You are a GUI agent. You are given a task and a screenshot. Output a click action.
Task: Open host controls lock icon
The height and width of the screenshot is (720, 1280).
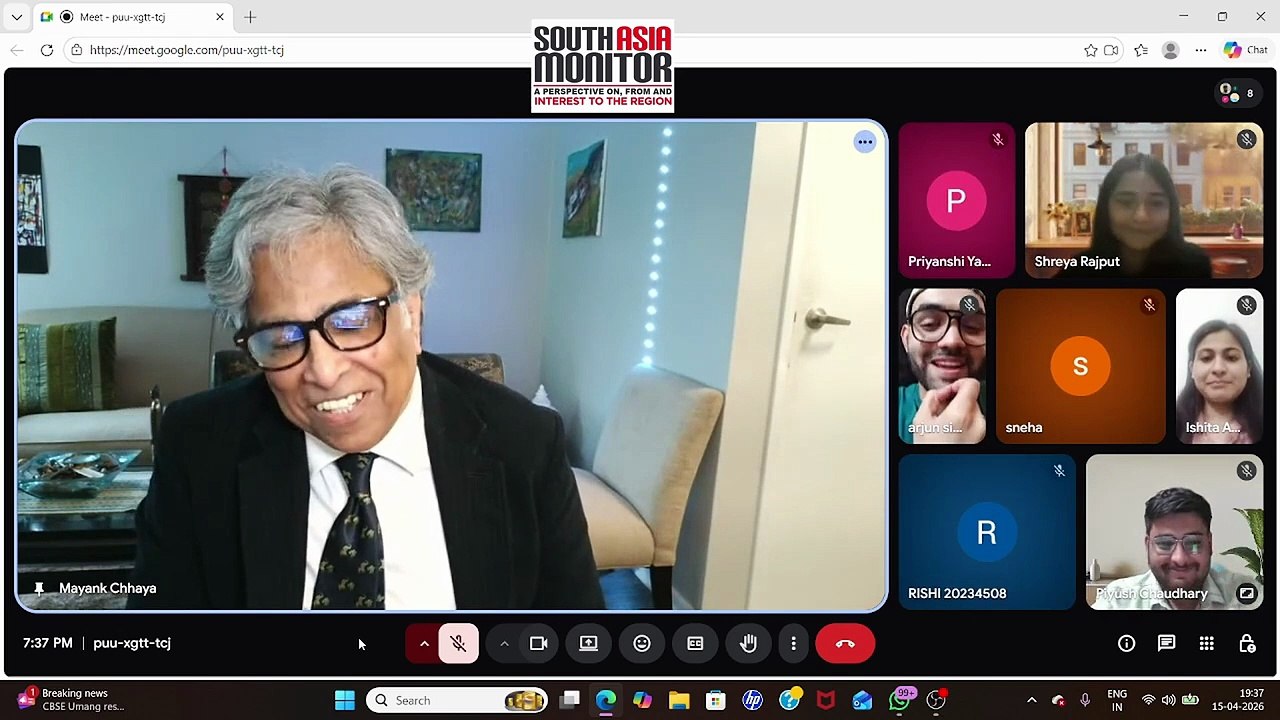[x=1247, y=644]
